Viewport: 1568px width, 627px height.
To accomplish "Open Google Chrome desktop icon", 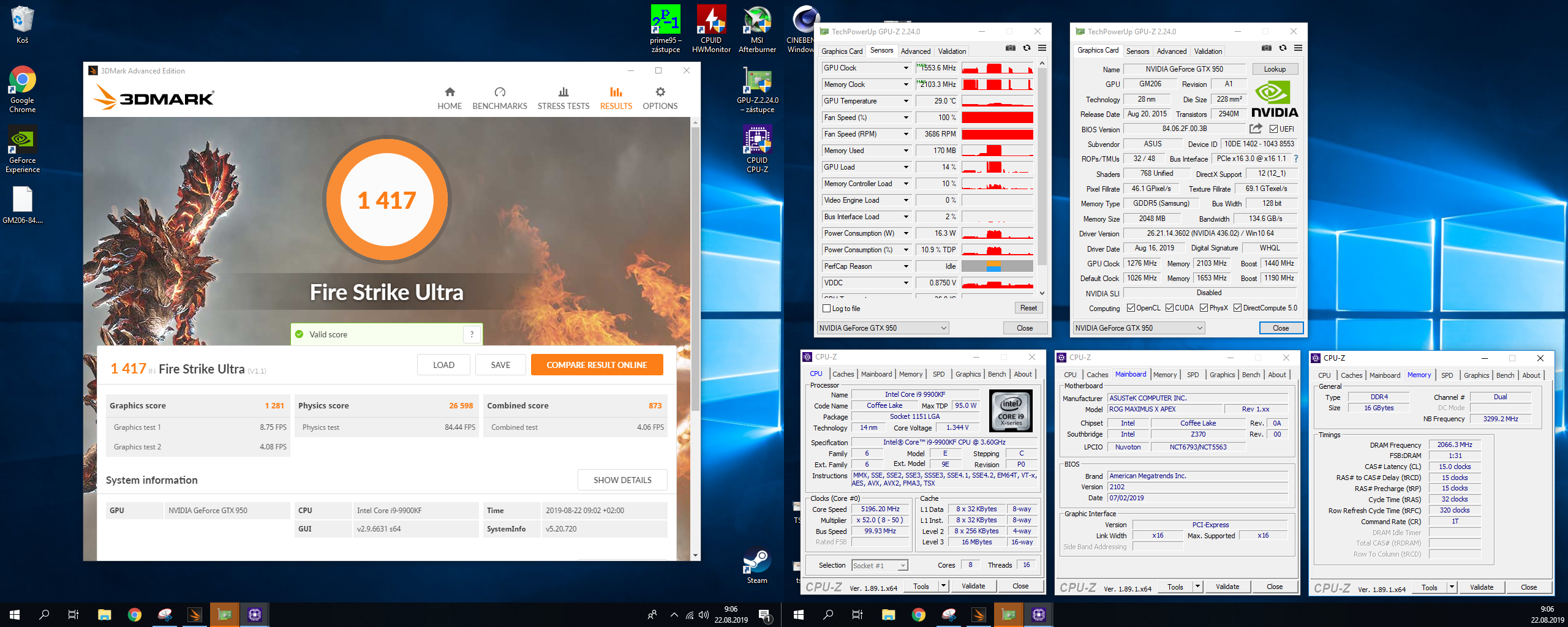I will pyautogui.click(x=23, y=89).
